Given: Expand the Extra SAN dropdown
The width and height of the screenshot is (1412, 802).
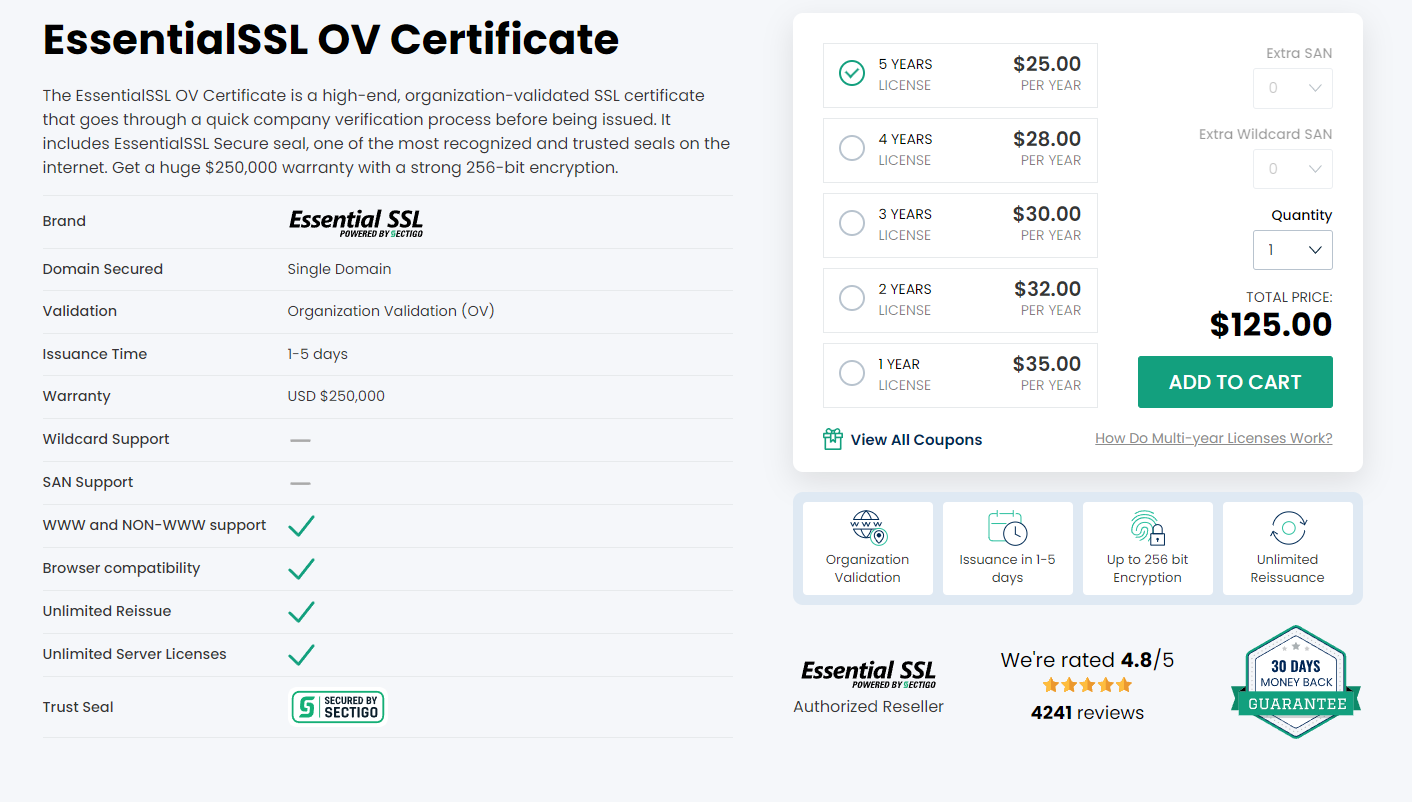Looking at the screenshot, I should click(1292, 88).
